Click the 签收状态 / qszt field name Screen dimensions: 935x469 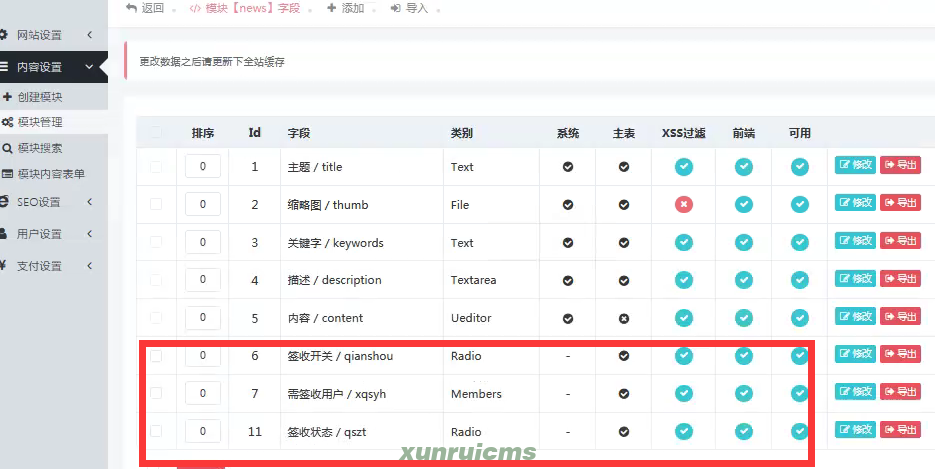[x=327, y=432]
